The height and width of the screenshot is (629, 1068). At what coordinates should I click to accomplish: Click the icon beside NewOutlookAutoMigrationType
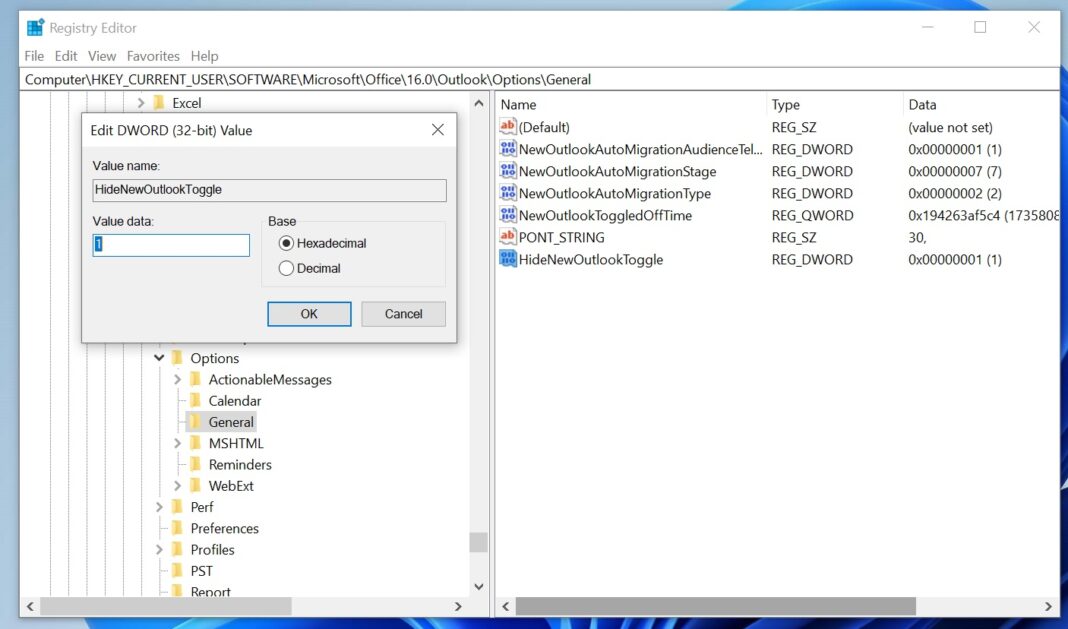(x=506, y=193)
